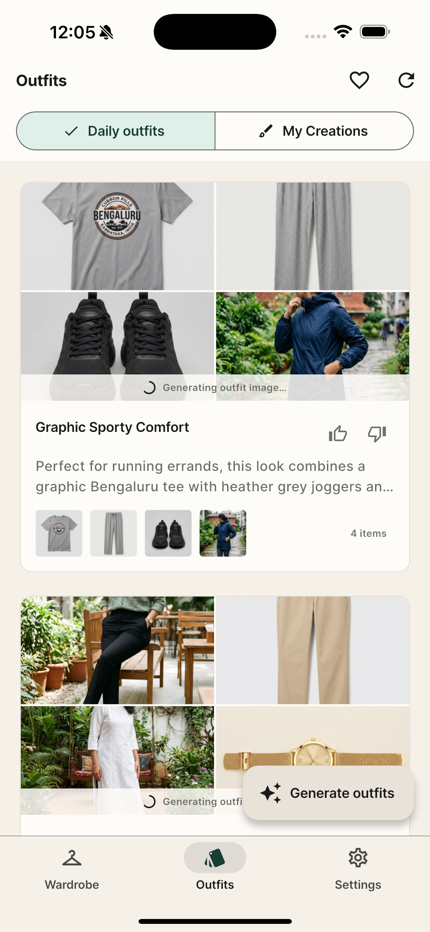The height and width of the screenshot is (932, 430).
Task: Click the Generate outfits button
Action: (328, 793)
